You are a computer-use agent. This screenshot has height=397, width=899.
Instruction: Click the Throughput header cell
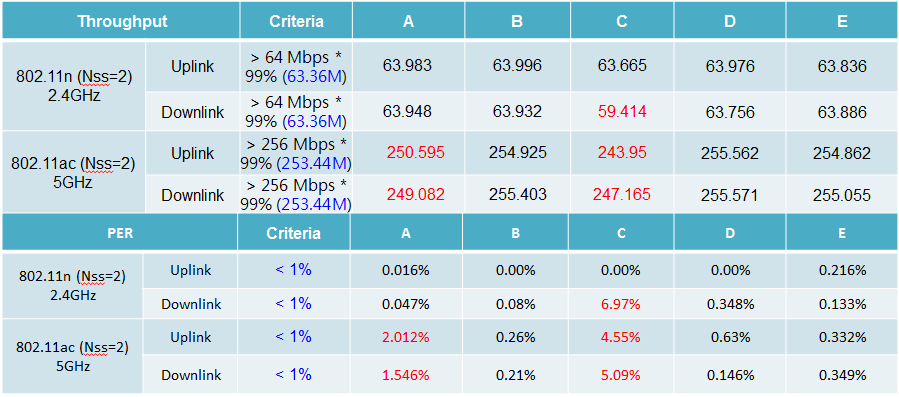pos(122,21)
